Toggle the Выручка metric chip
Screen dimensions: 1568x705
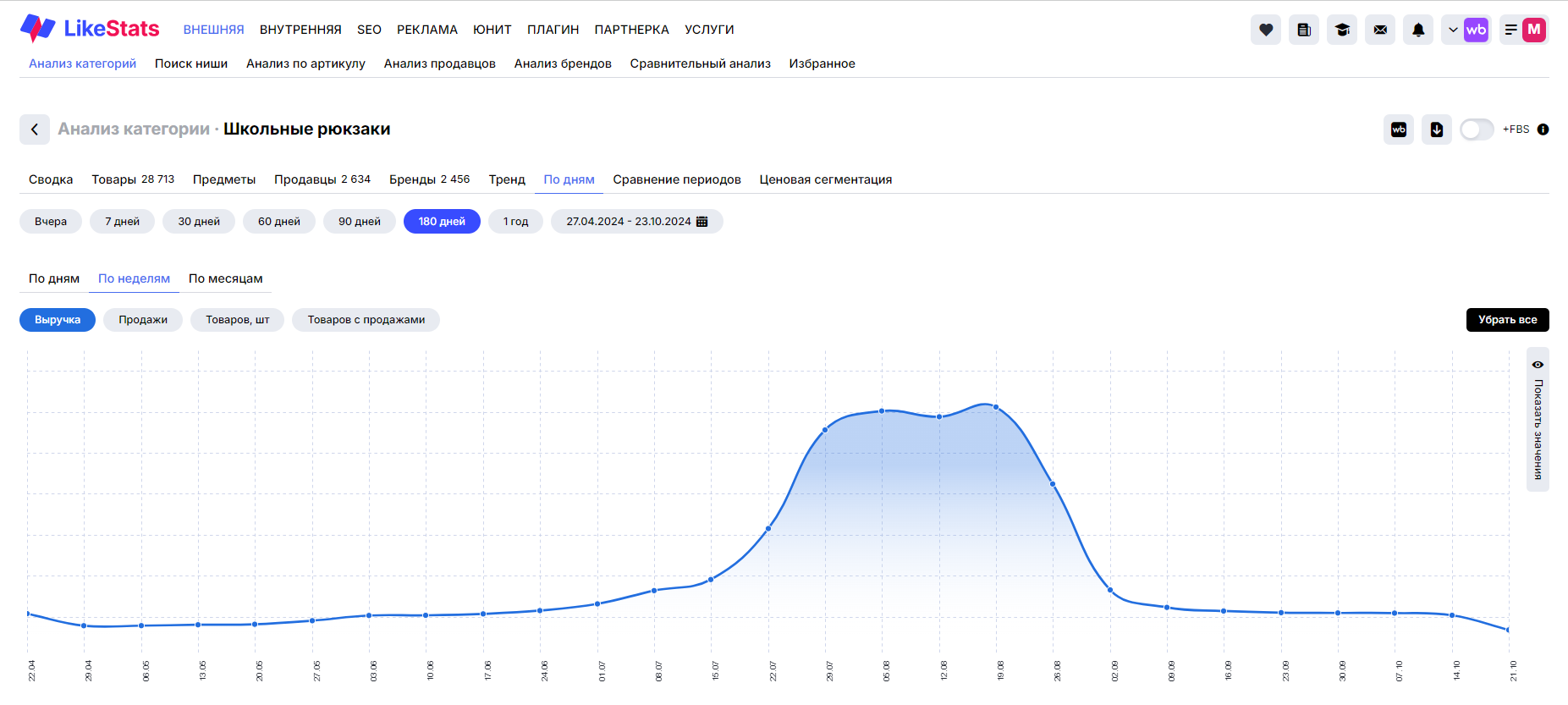pos(58,320)
